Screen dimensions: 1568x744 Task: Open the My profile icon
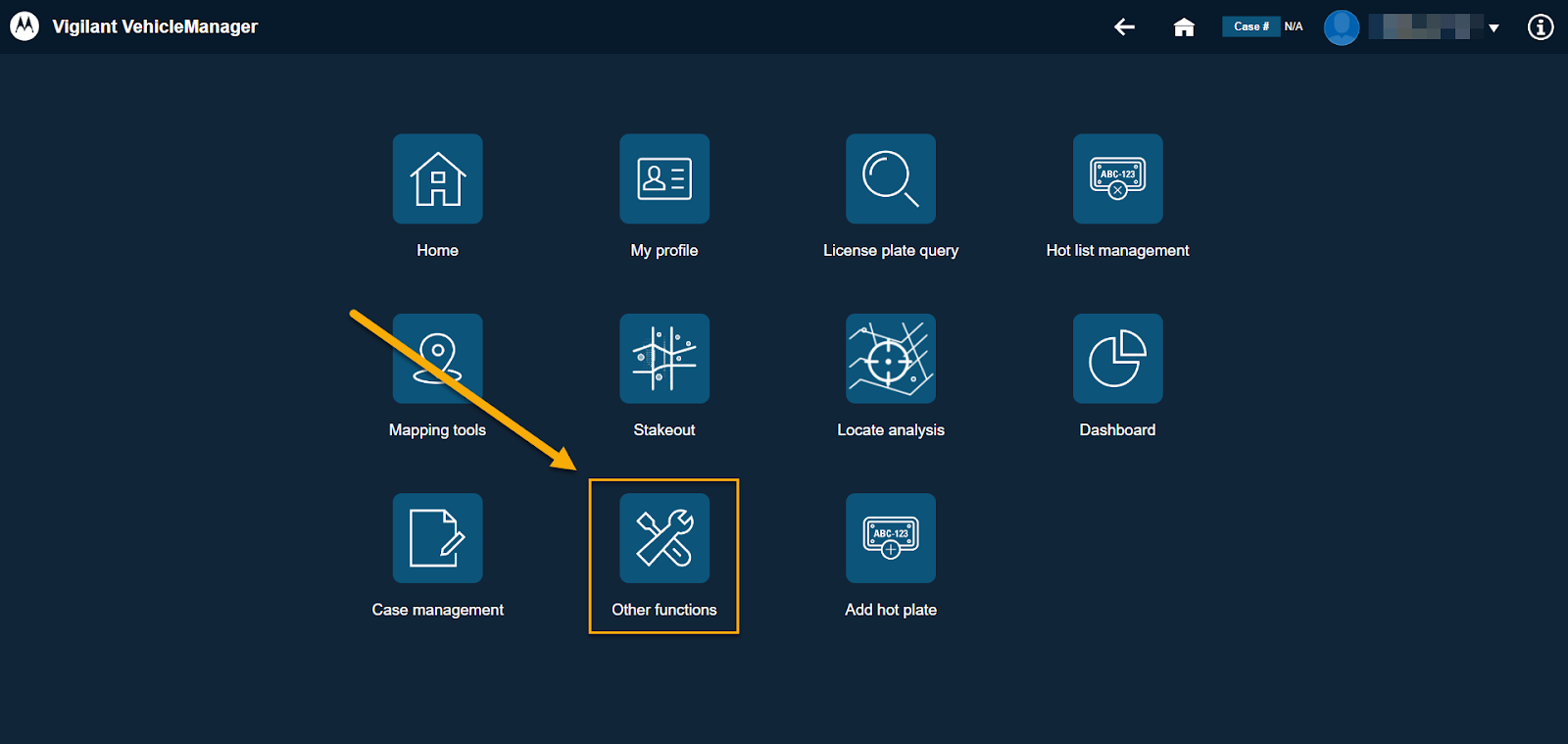click(664, 178)
